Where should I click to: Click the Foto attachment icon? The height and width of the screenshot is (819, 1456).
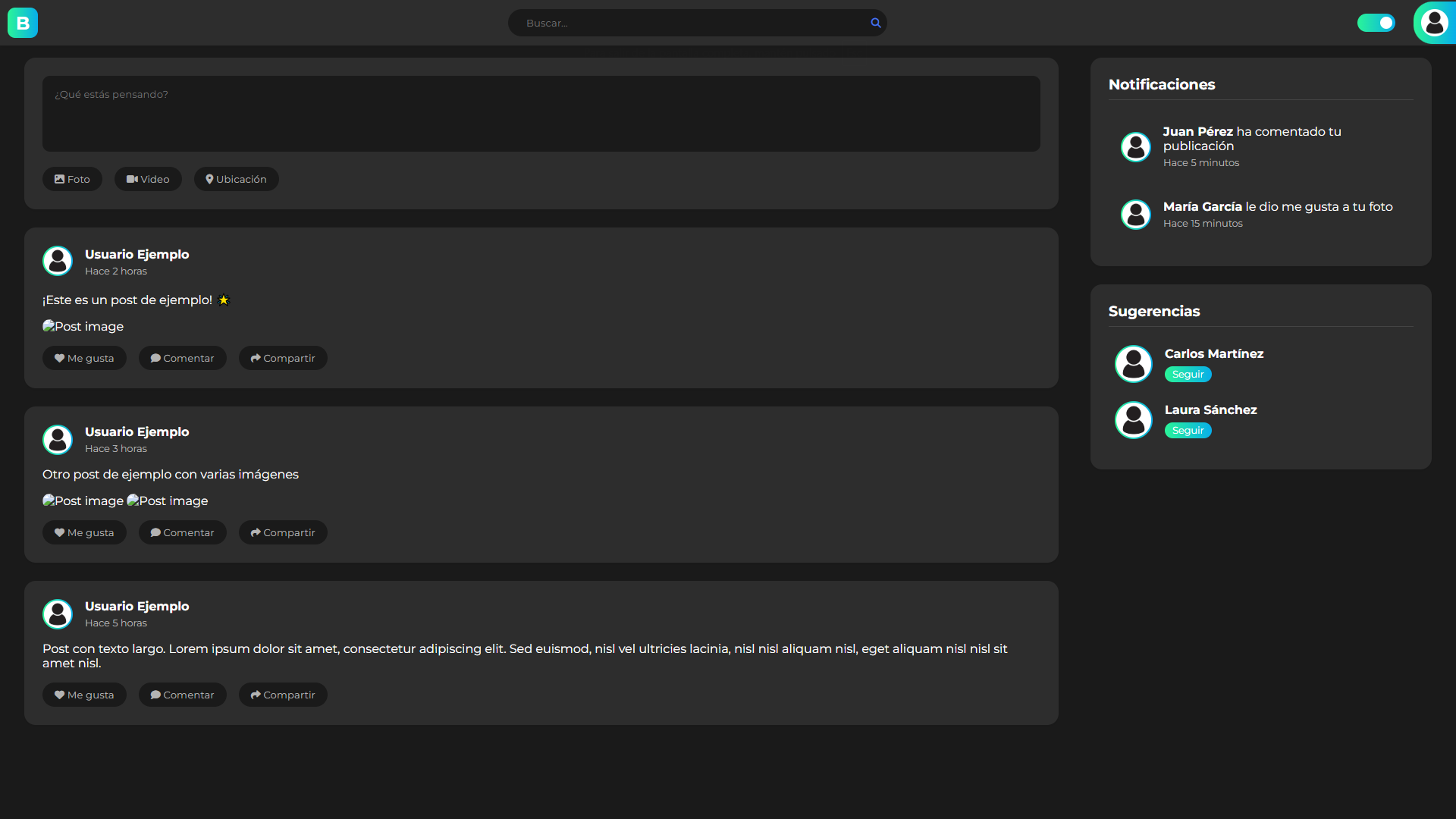(x=61, y=179)
